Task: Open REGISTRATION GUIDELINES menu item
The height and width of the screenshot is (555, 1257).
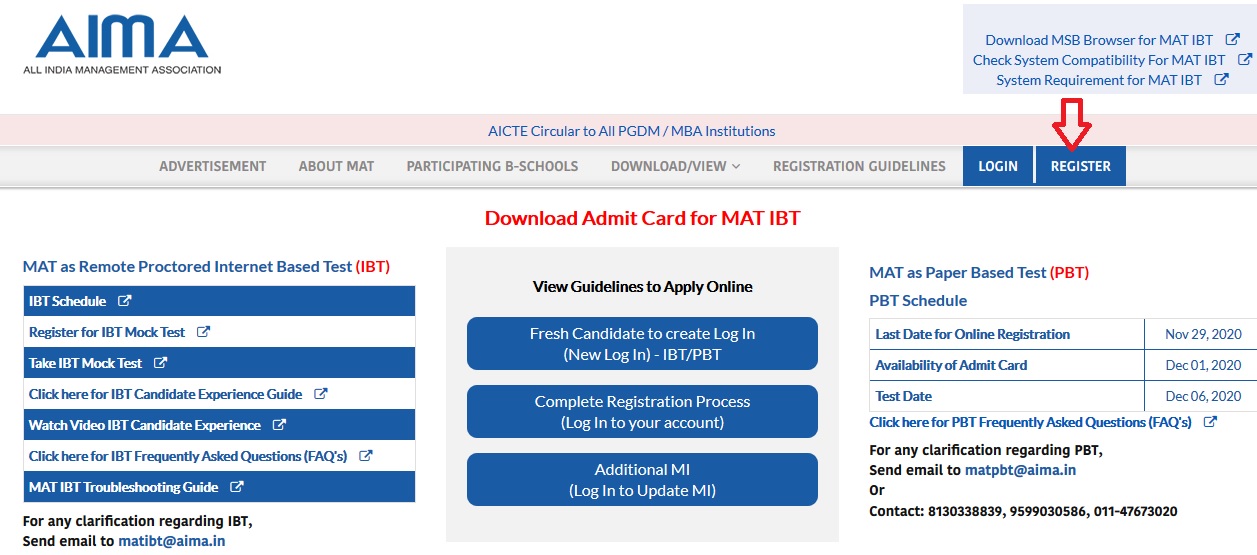Action: (x=859, y=166)
